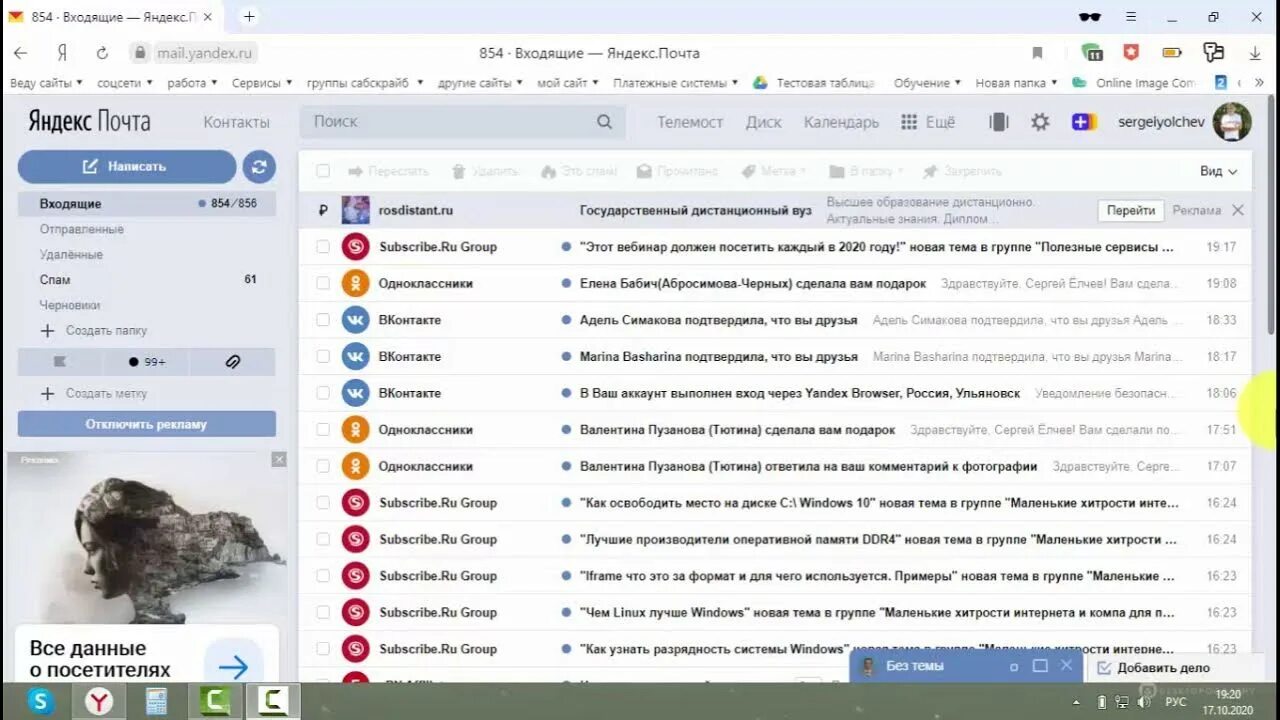Click the Перейти ad button
Viewport: 1280px width, 720px height.
click(x=1131, y=211)
